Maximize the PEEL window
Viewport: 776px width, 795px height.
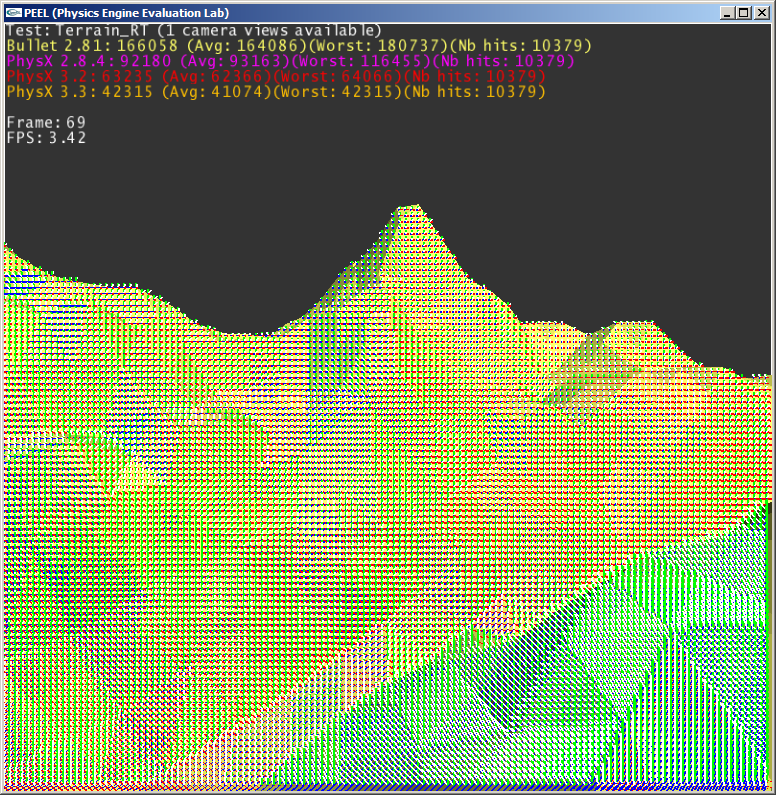coord(744,13)
